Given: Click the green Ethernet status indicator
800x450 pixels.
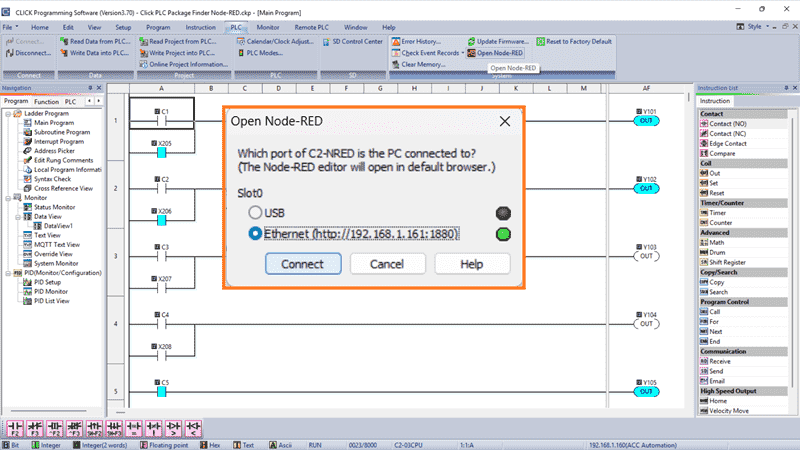Looking at the screenshot, I should click(x=502, y=235).
